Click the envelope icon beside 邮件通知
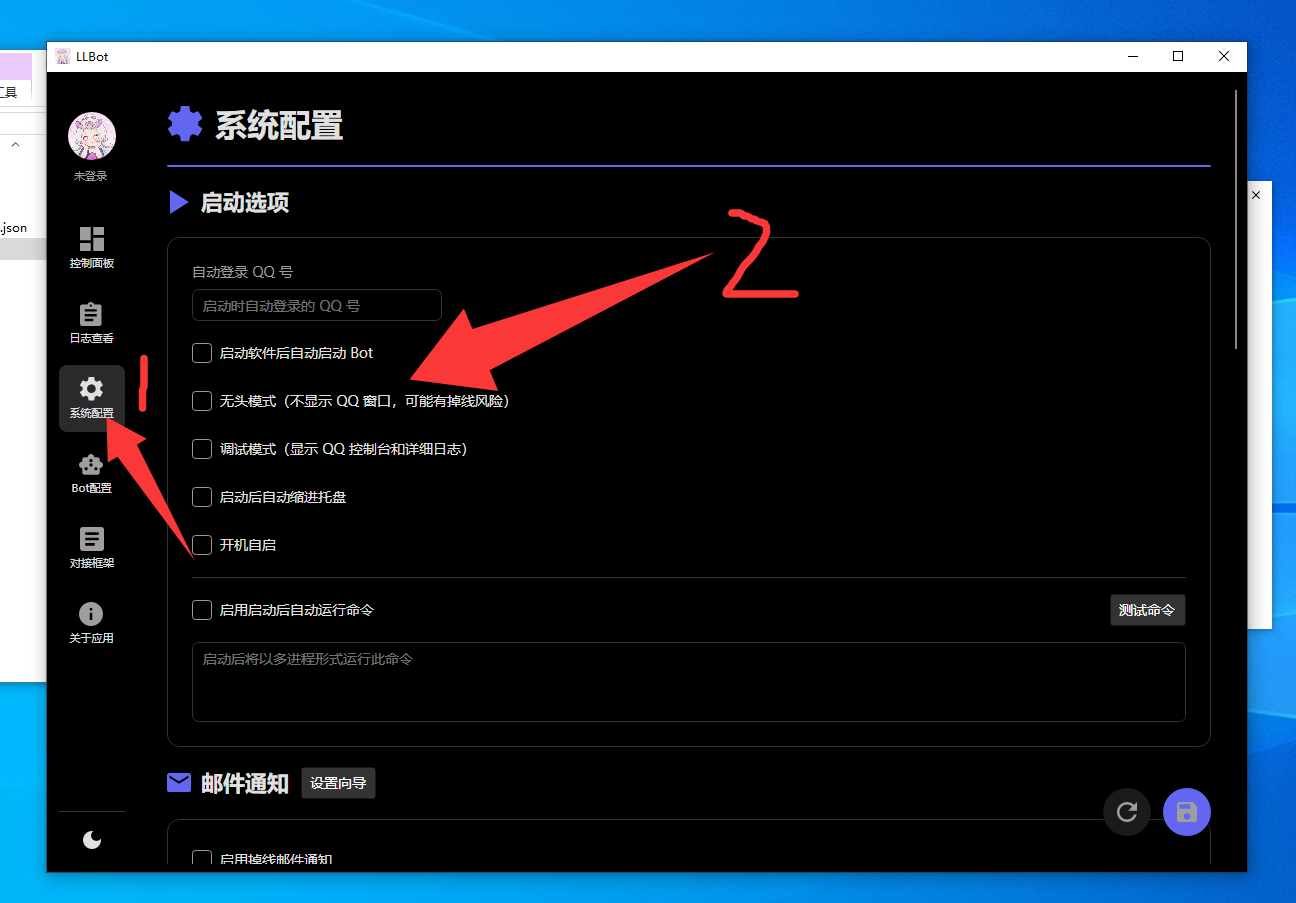The image size is (1296, 903). click(179, 782)
